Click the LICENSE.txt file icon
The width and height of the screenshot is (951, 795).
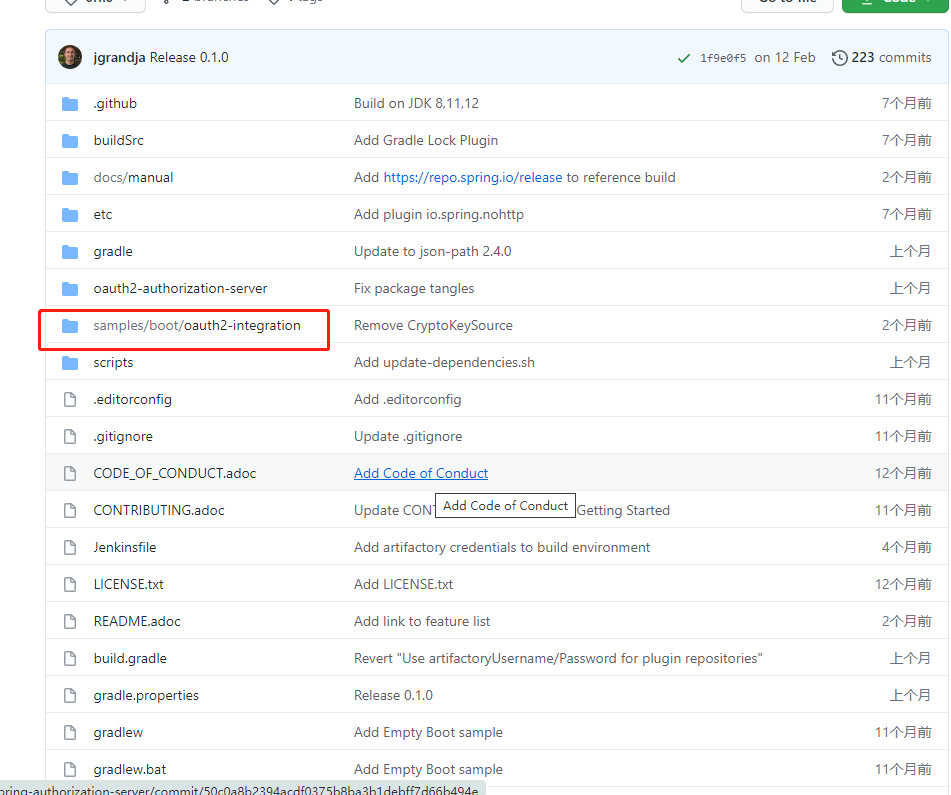point(70,585)
